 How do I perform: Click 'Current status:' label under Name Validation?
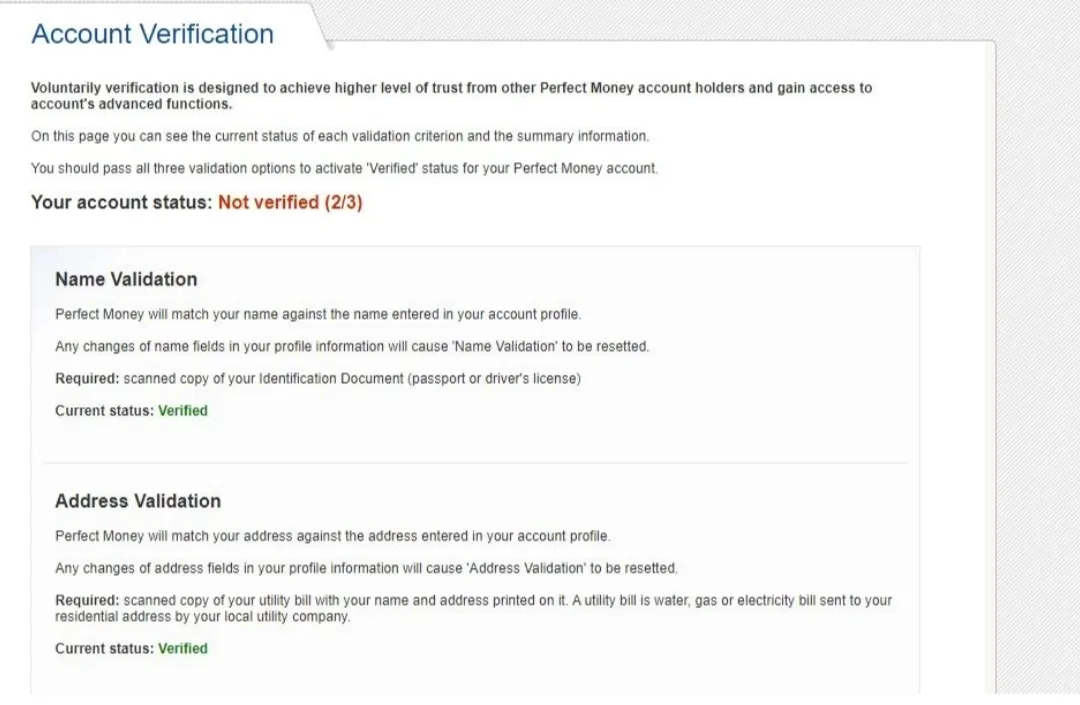(x=104, y=410)
